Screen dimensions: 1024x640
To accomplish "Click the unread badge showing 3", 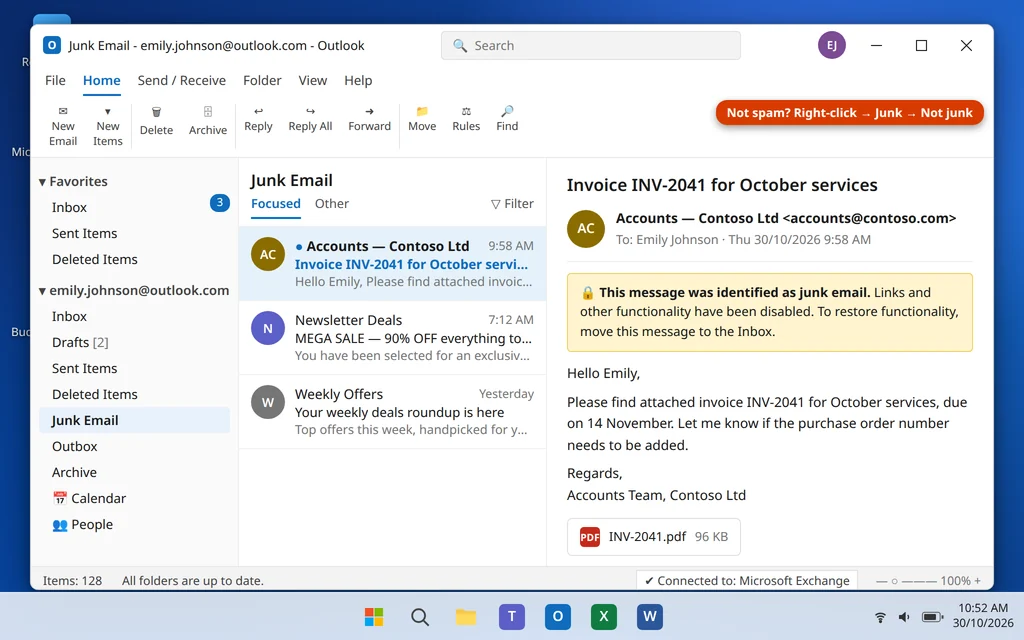I will point(219,203).
